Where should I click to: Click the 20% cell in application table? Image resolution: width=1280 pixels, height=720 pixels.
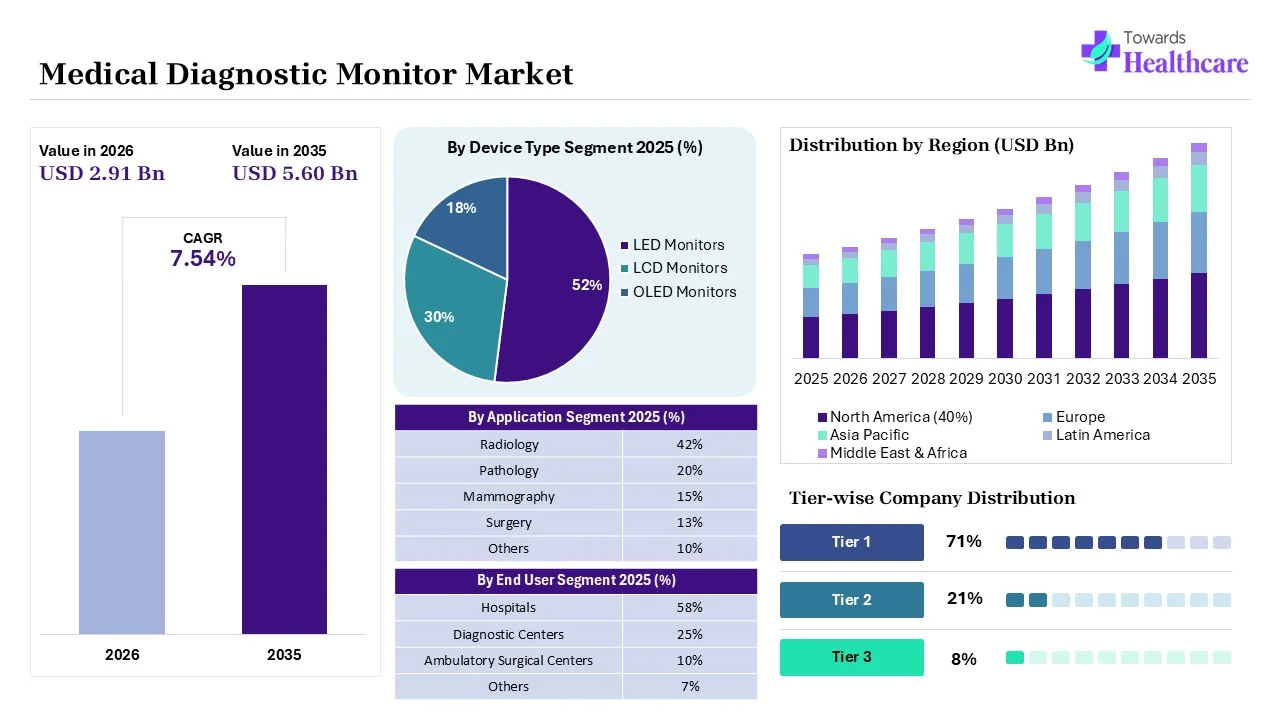coord(690,470)
